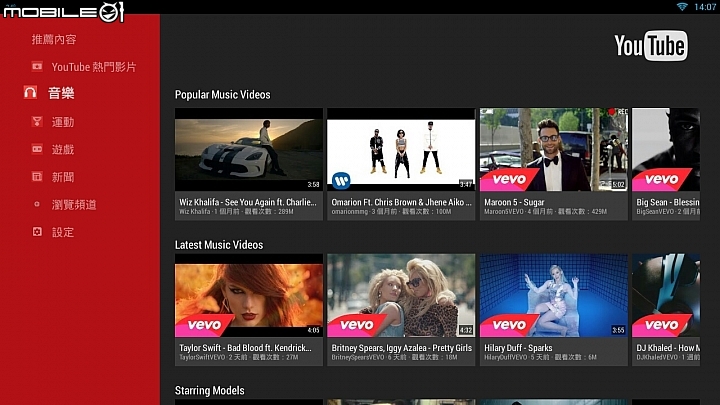Click BritneySpearsVEVO channel info line
The image size is (720, 405).
click(394, 357)
